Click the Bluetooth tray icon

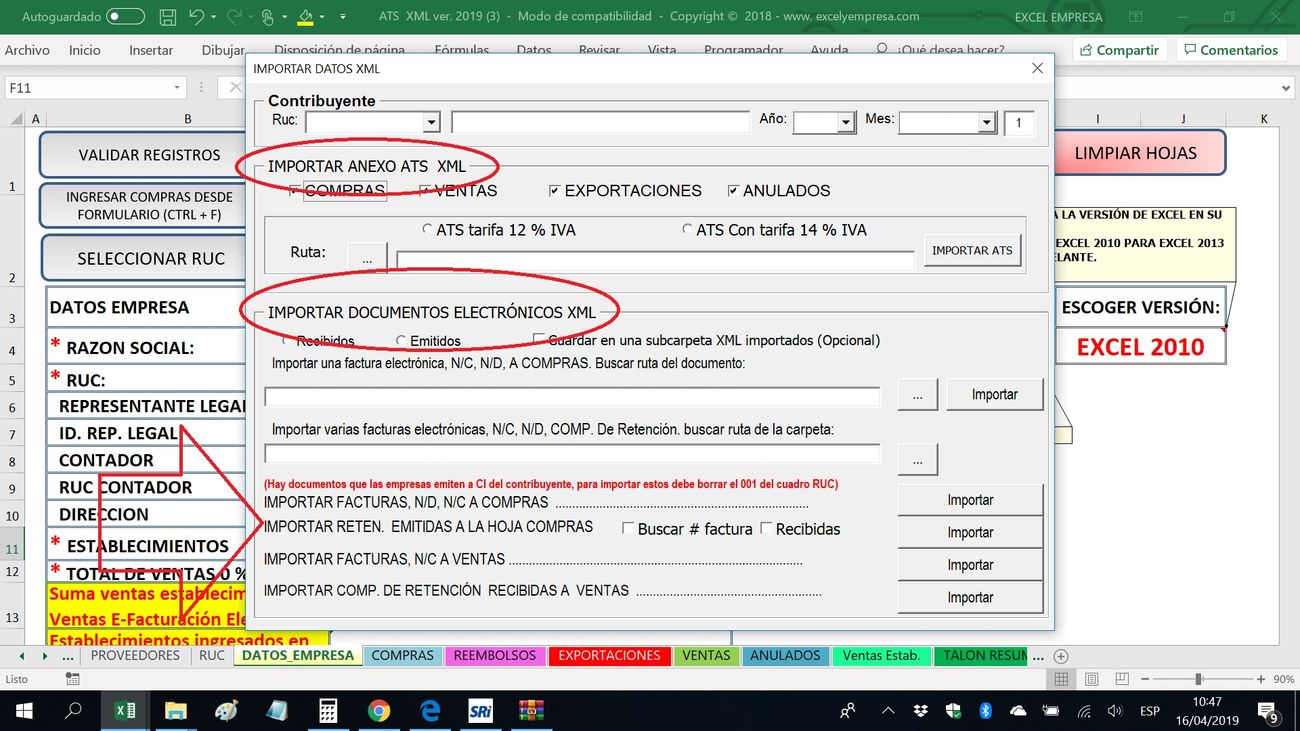coord(985,711)
